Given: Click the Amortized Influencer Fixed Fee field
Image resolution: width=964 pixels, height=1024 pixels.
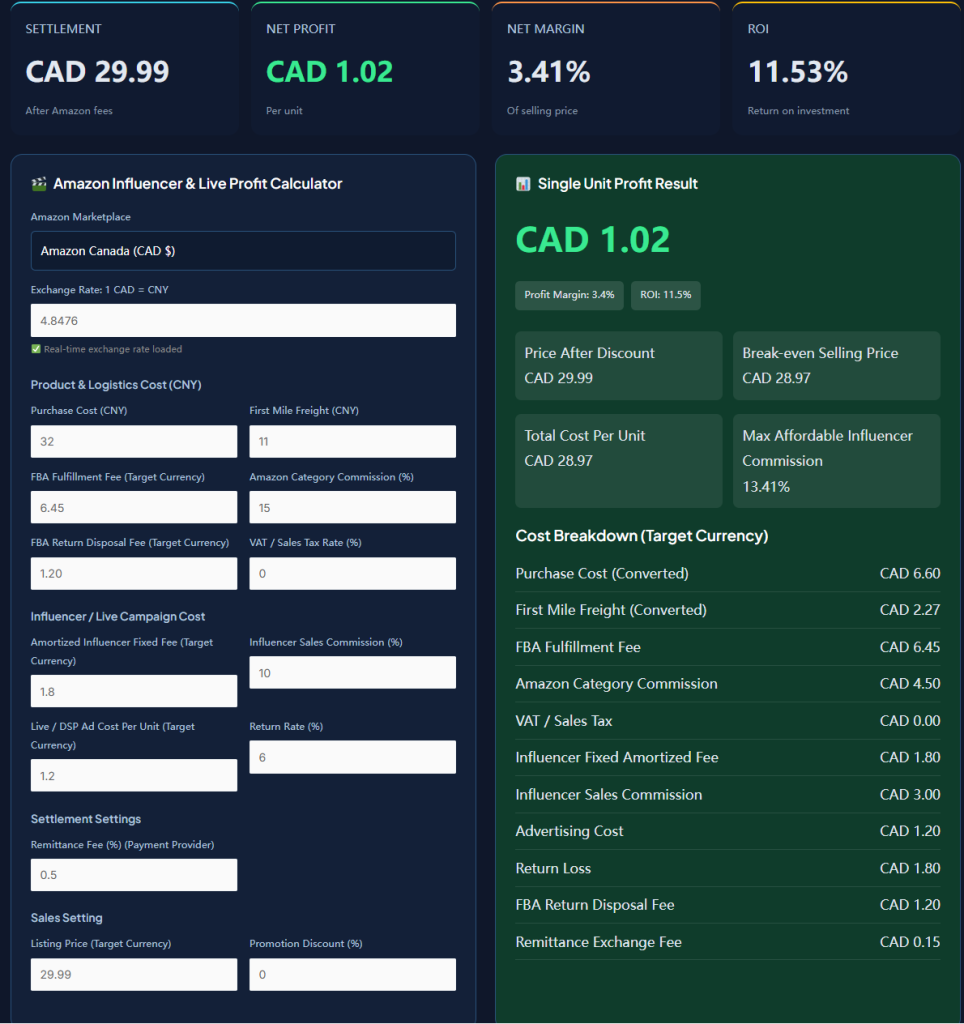Looking at the screenshot, I should pyautogui.click(x=134, y=691).
